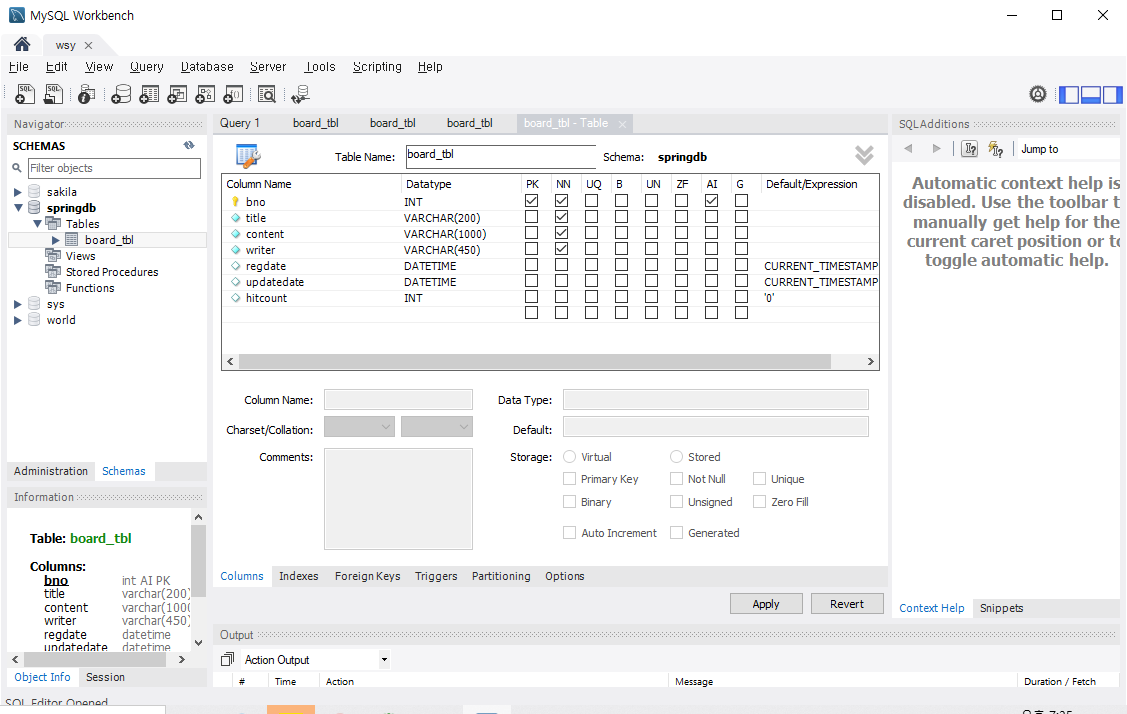
Task: Collapse table header with double chevron
Action: pyautogui.click(x=864, y=155)
